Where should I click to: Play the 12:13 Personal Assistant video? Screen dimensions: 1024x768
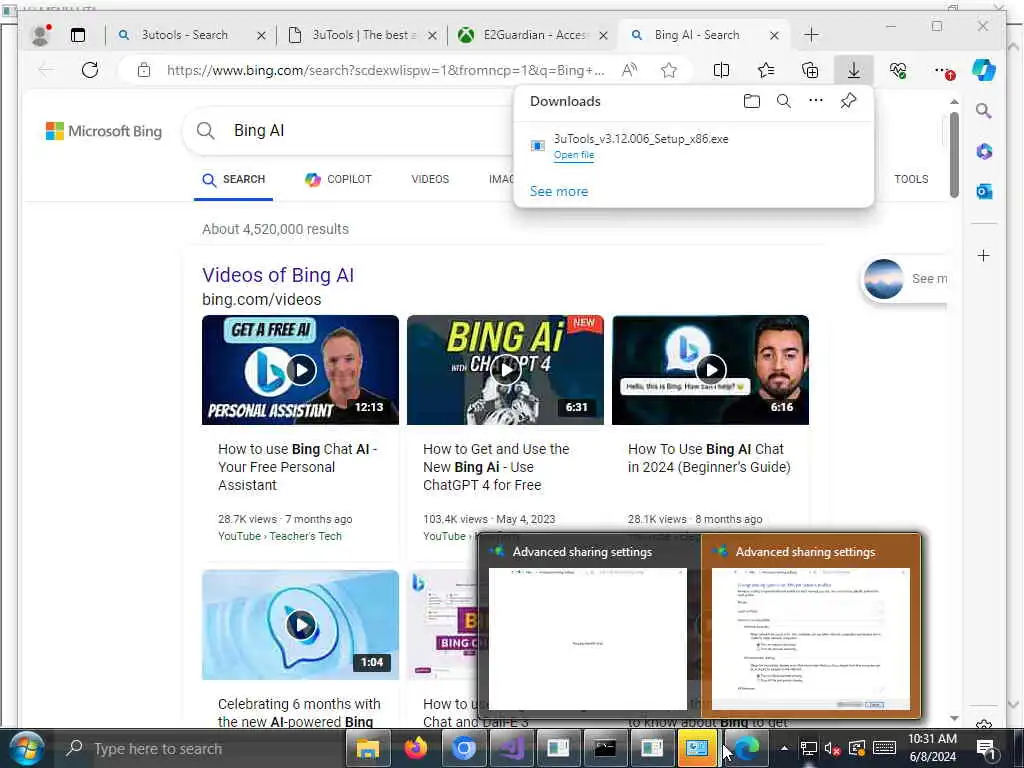[300, 370]
